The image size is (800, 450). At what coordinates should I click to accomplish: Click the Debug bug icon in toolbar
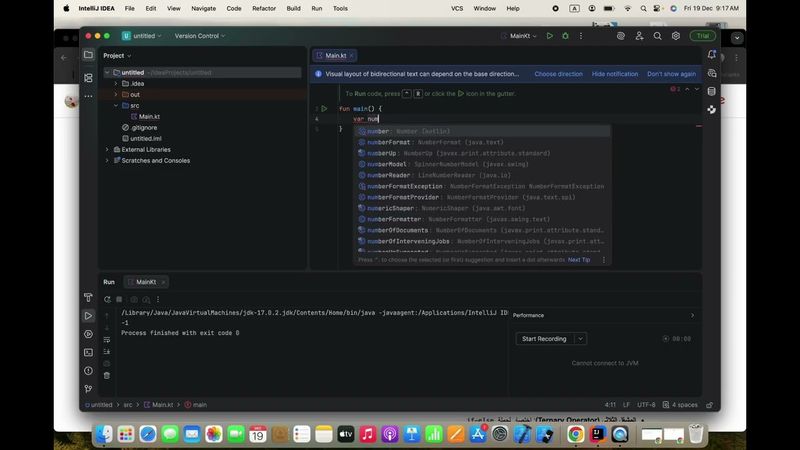[565, 36]
